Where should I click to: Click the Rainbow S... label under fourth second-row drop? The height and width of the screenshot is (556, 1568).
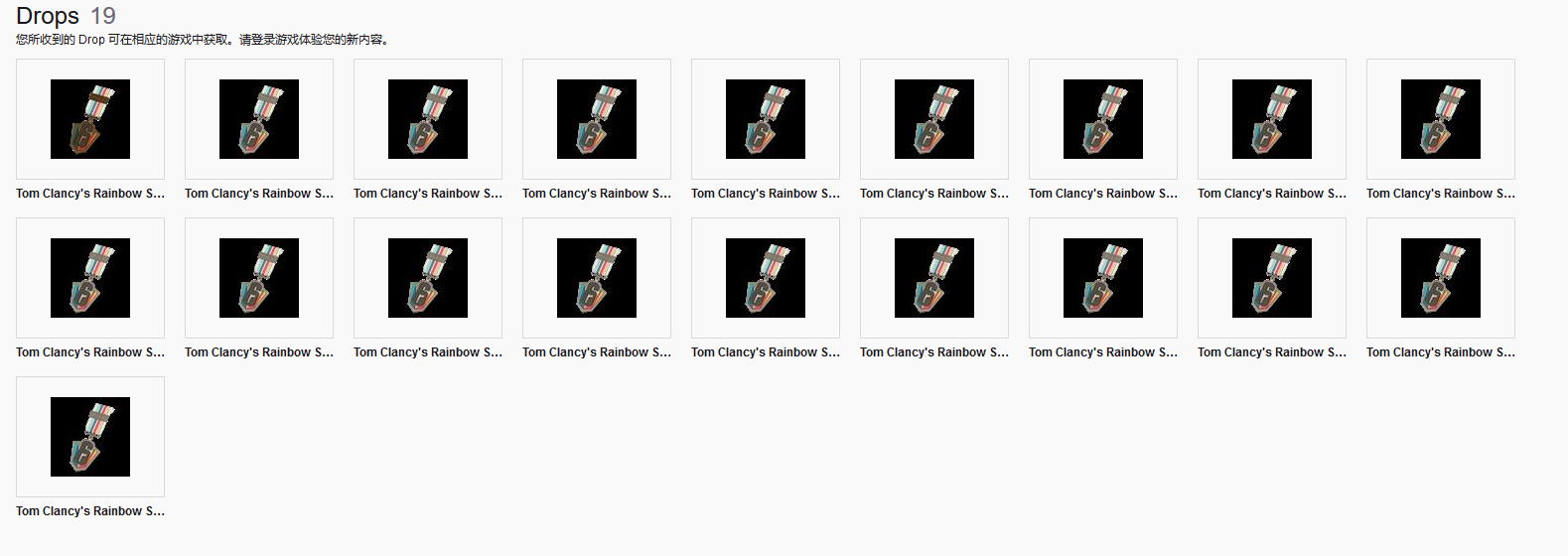[x=597, y=352]
